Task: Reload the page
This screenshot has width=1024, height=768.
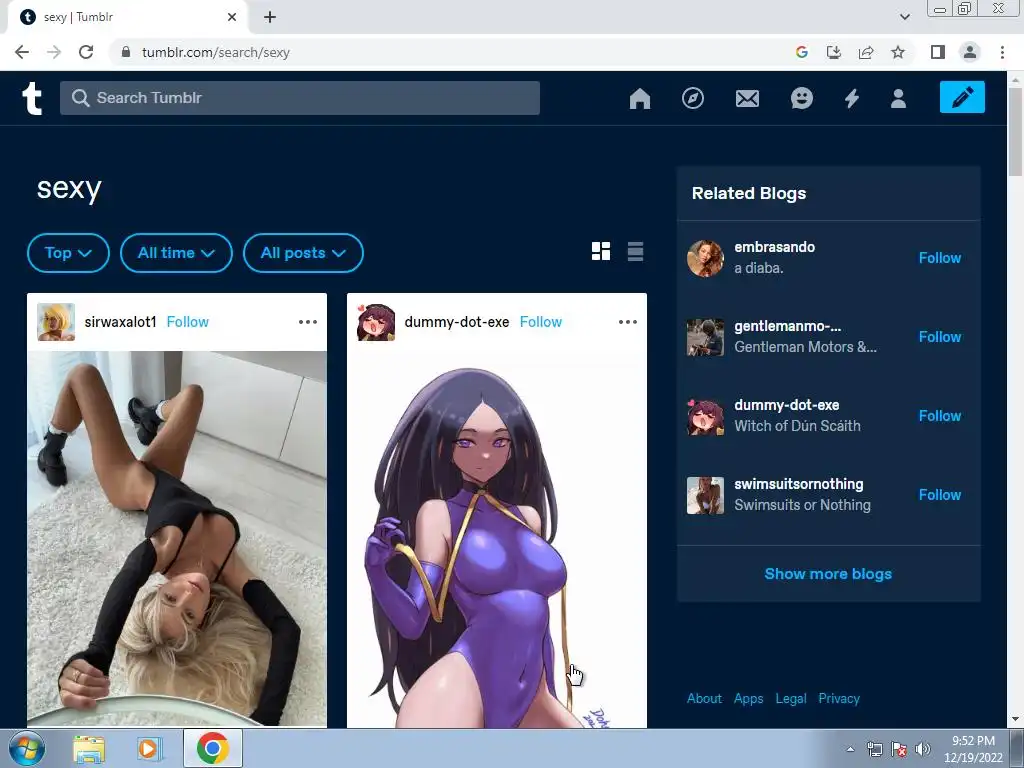Action: pos(86,52)
